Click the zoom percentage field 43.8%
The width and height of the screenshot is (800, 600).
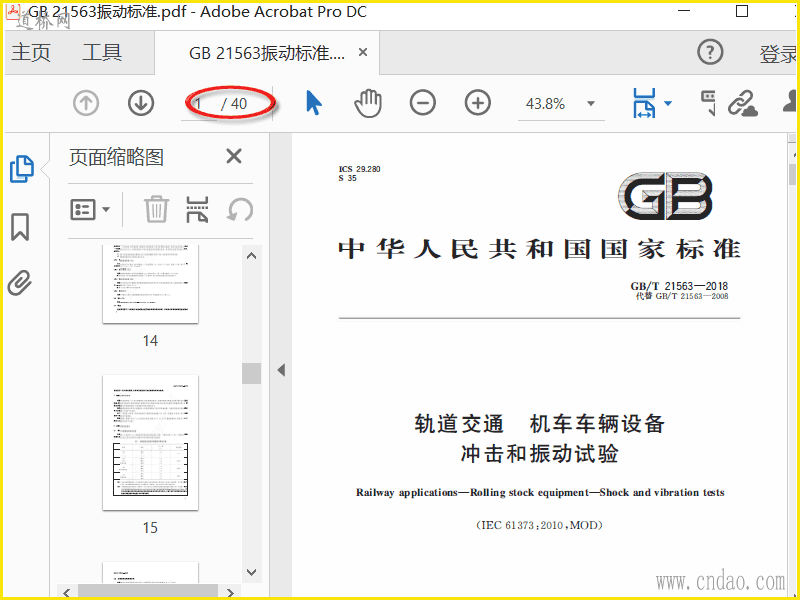(545, 104)
